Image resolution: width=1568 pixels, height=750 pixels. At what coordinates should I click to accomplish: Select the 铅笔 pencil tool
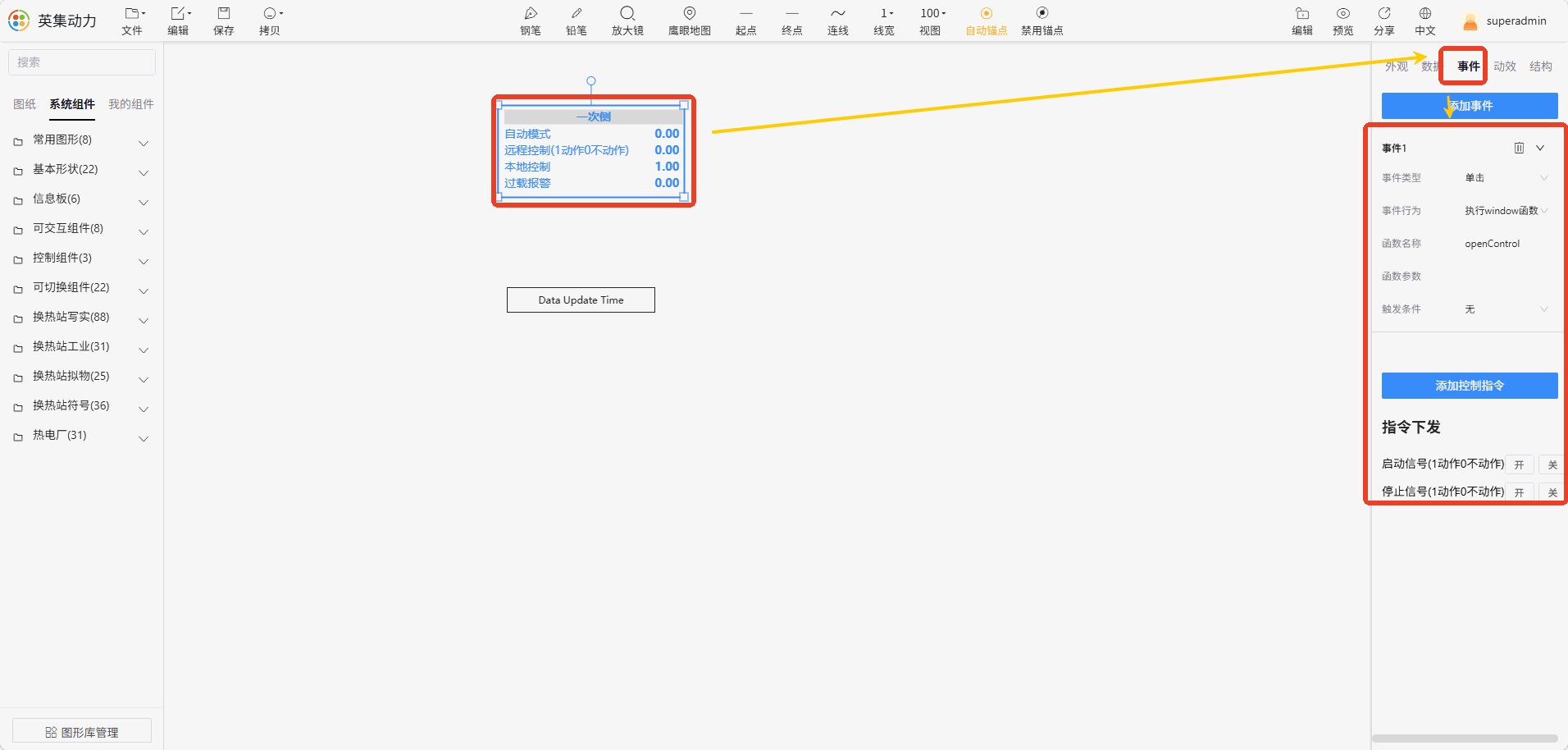tap(577, 21)
